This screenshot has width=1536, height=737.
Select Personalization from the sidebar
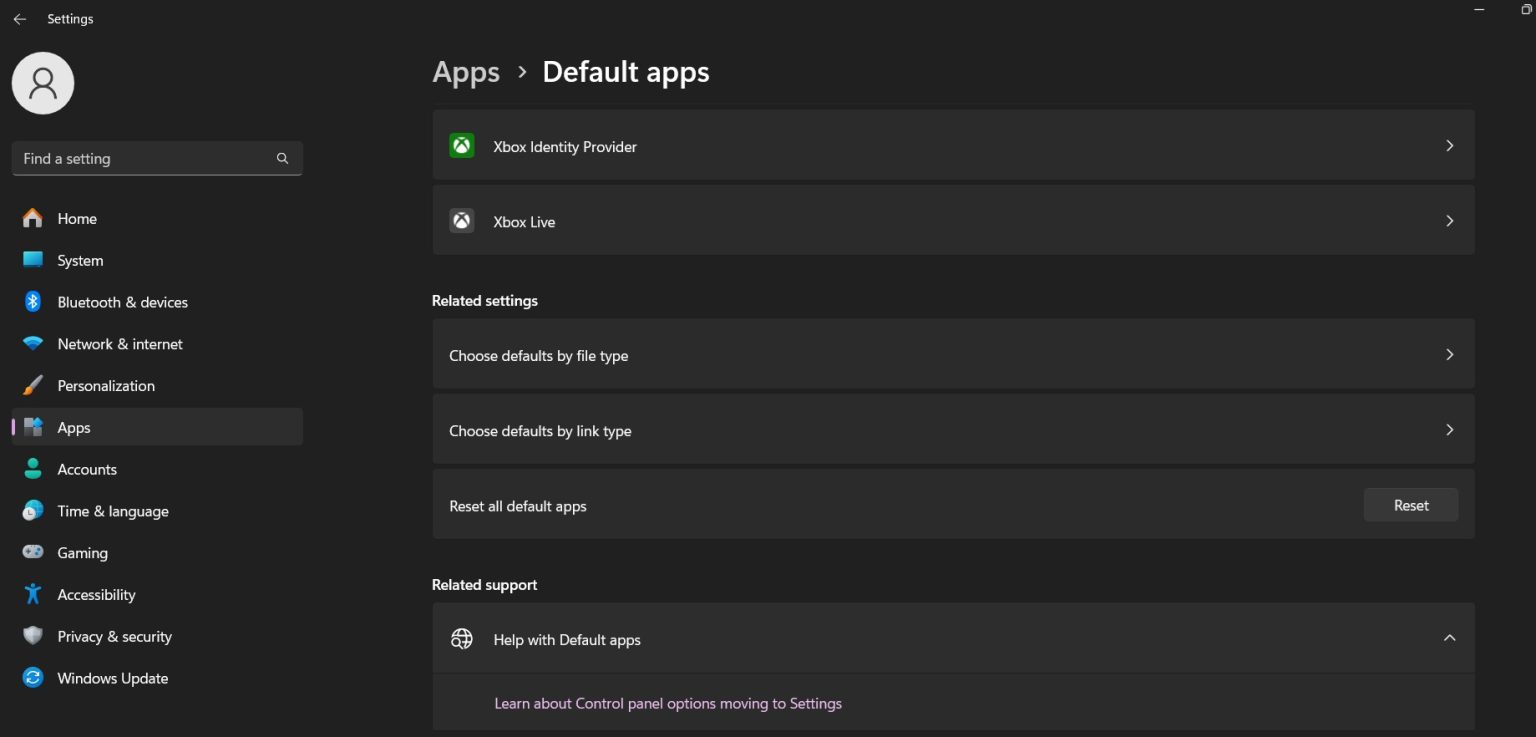pos(106,385)
